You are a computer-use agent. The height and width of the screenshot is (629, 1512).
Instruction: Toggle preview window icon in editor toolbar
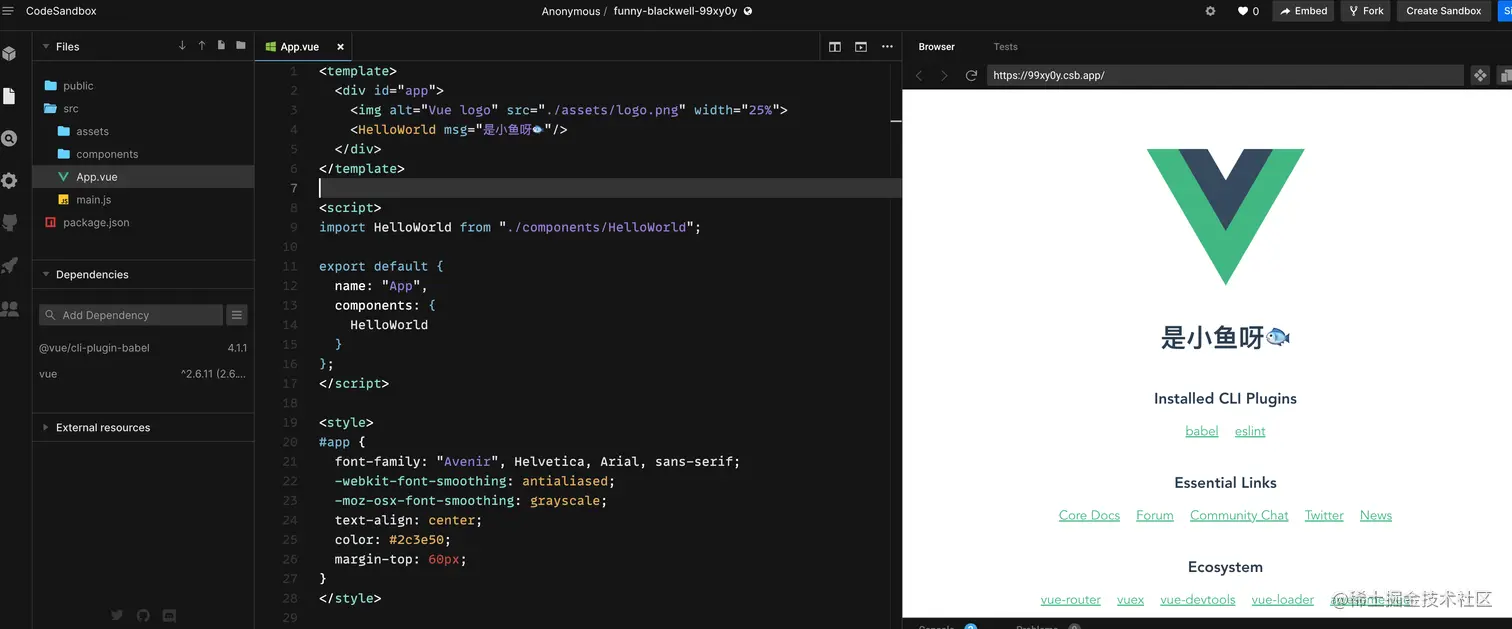tap(861, 47)
